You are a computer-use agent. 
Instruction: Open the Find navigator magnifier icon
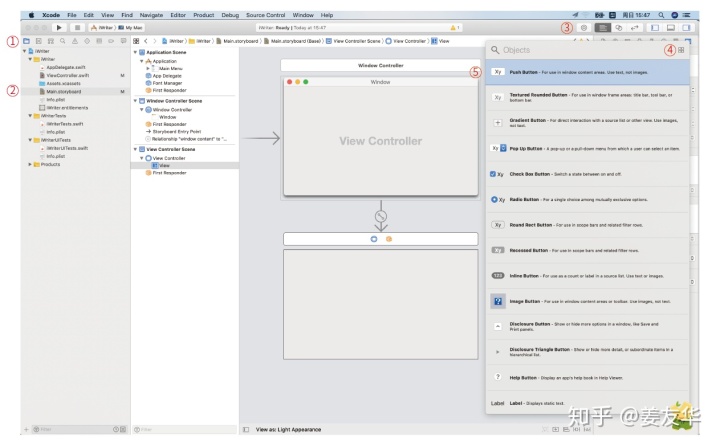click(x=62, y=41)
